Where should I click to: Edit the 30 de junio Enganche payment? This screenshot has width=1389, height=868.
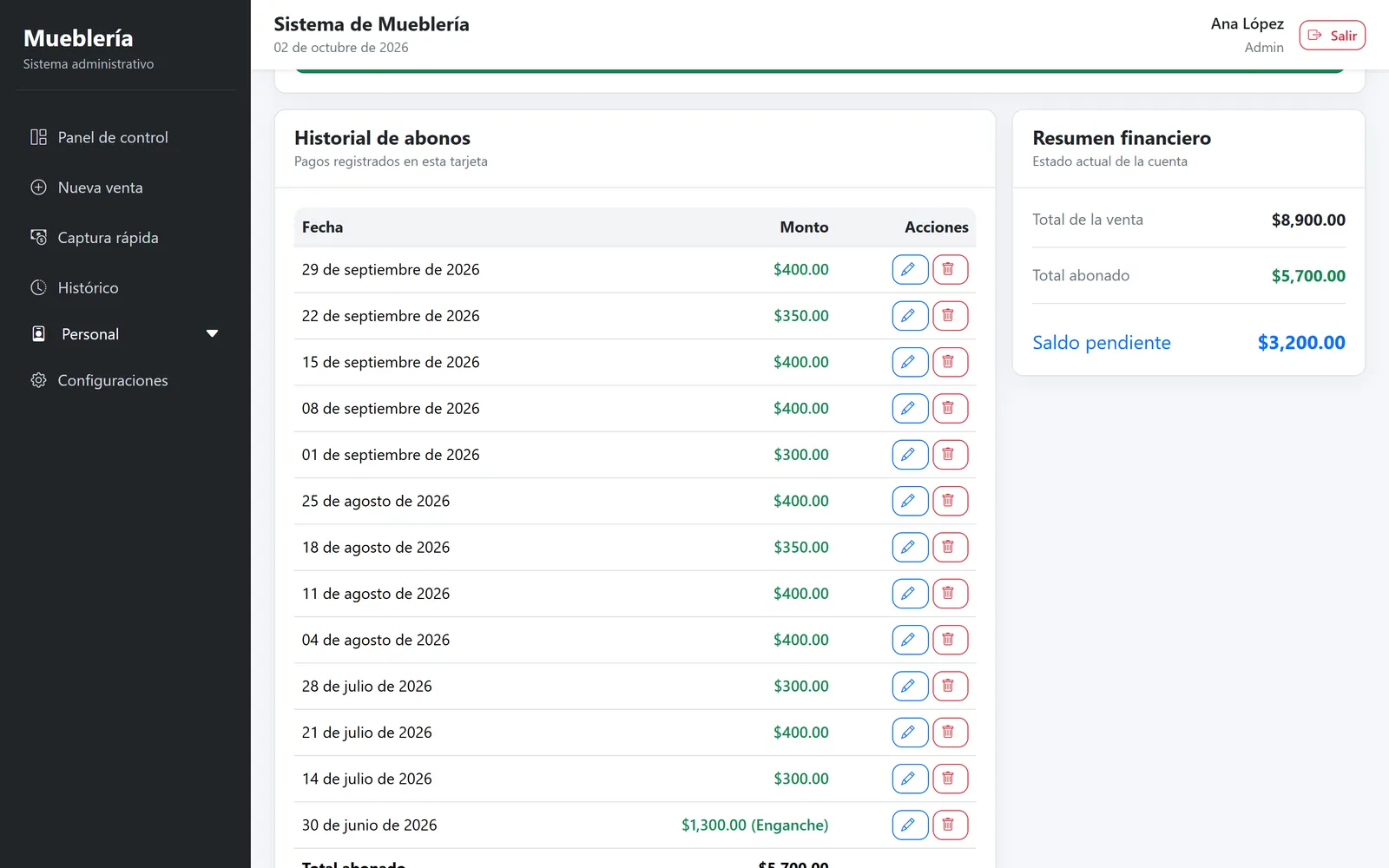910,825
